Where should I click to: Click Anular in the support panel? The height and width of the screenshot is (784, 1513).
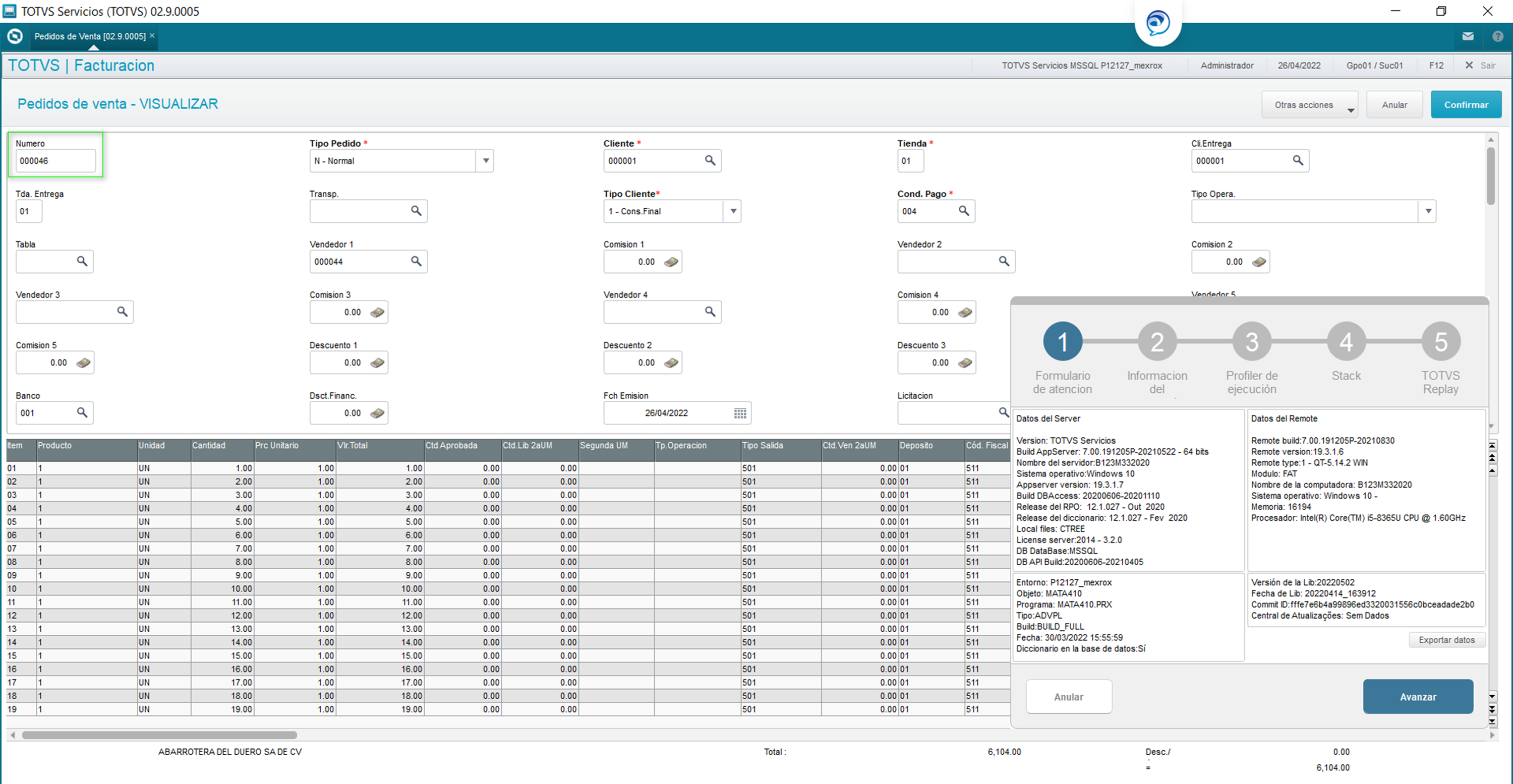[1068, 697]
